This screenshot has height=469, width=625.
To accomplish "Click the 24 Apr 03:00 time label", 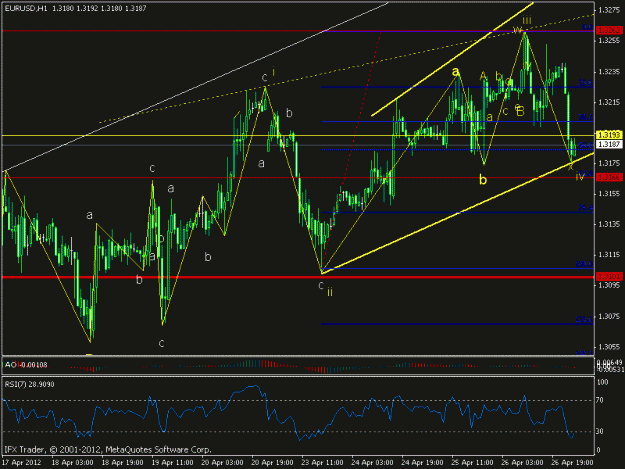I will coord(372,462).
